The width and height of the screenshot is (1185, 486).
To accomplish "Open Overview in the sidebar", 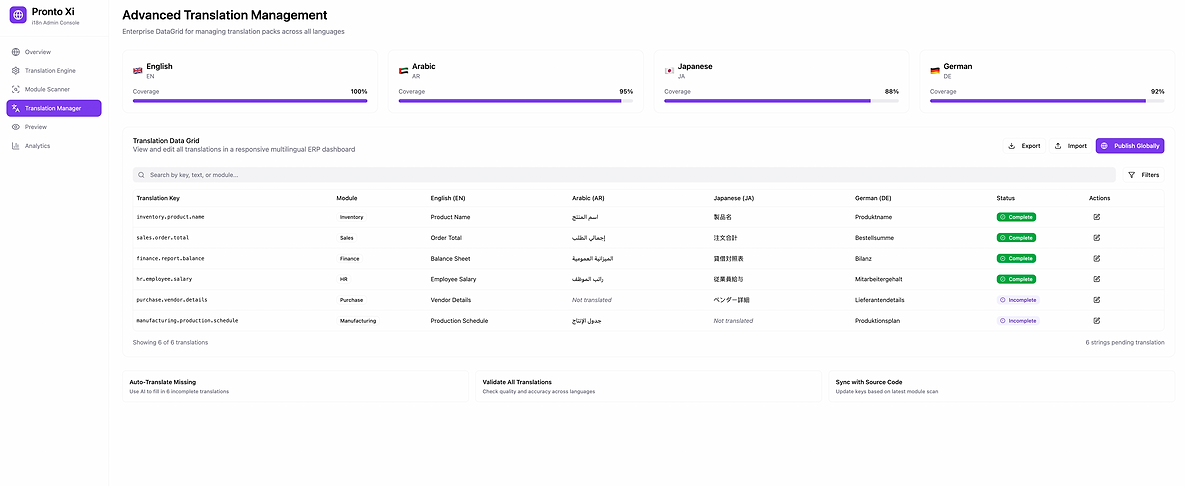I will click(x=54, y=52).
